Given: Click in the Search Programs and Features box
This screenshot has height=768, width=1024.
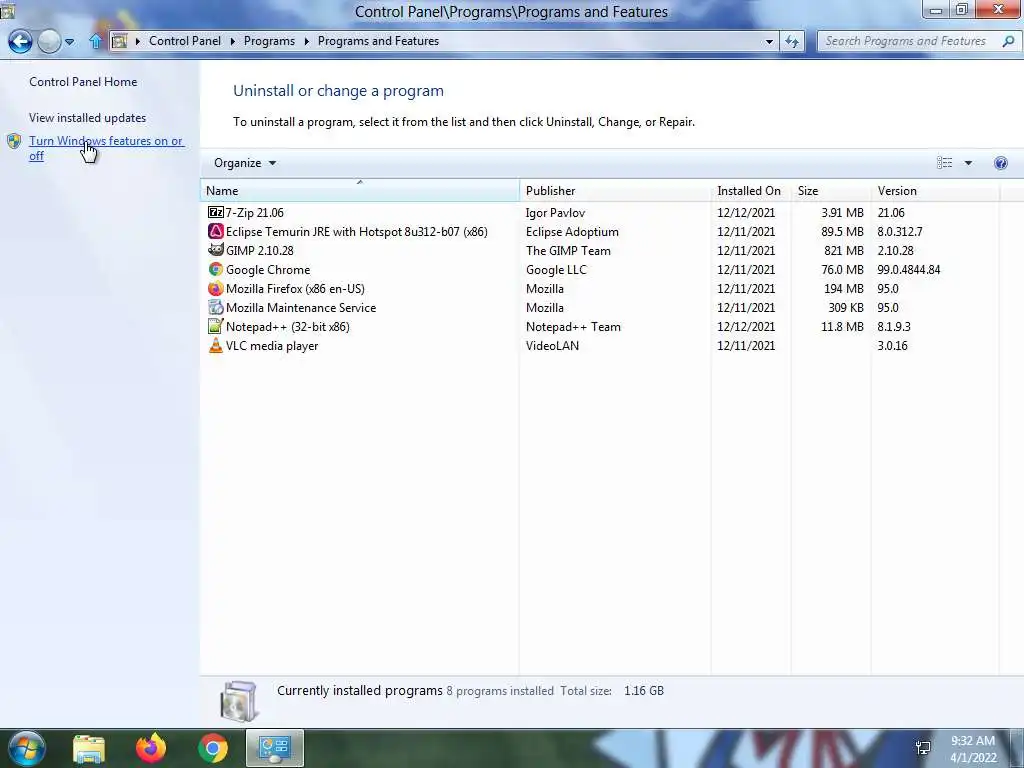Looking at the screenshot, I should (905, 41).
